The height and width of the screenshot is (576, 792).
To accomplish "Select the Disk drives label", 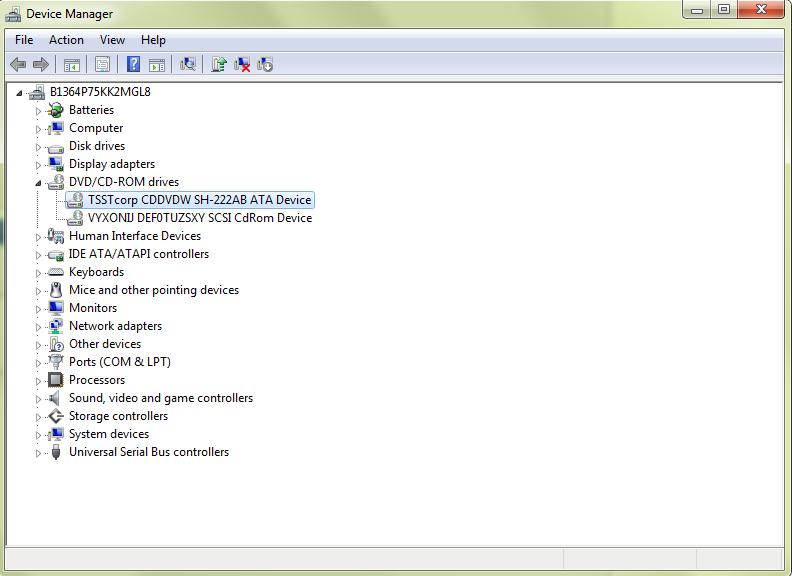I will 97,146.
